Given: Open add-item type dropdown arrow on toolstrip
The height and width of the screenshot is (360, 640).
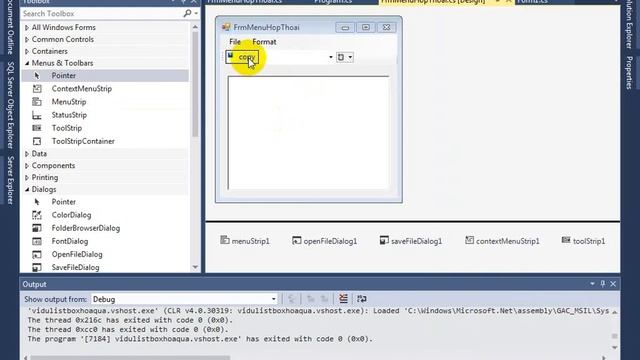Looking at the screenshot, I should click(x=350, y=57).
